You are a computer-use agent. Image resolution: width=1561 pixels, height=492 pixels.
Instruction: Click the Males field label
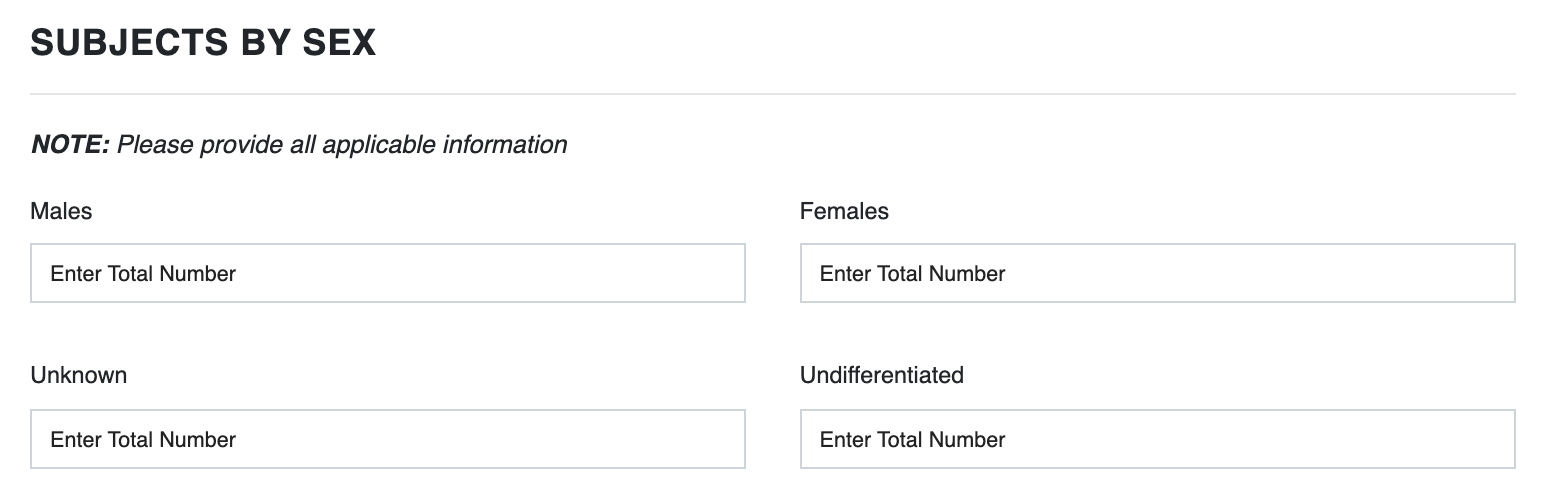pyautogui.click(x=61, y=211)
